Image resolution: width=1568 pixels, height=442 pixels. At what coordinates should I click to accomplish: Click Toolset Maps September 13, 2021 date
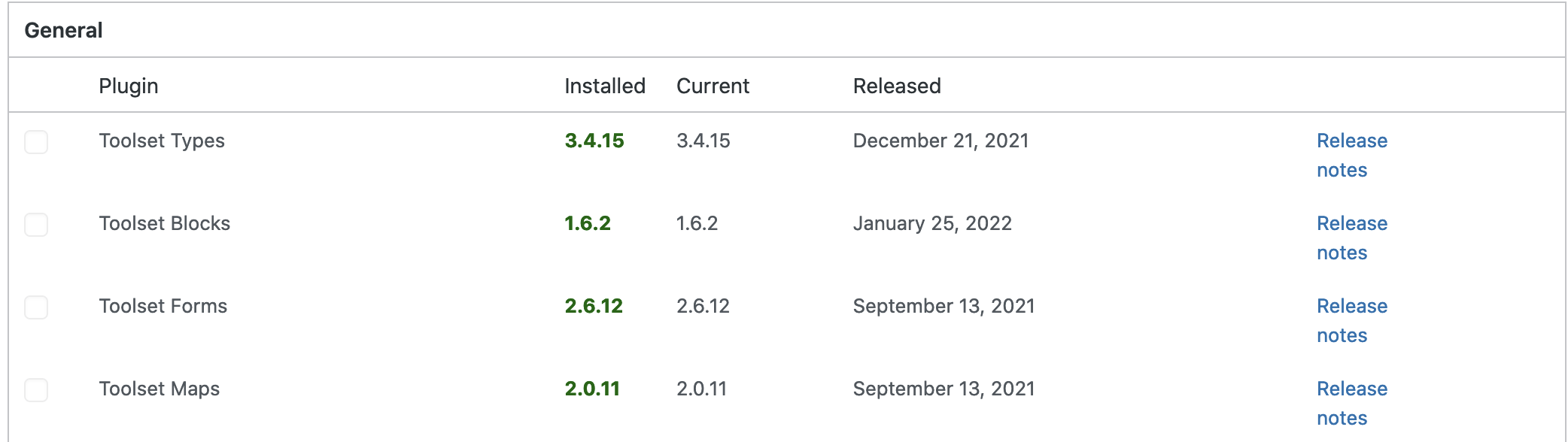[944, 389]
